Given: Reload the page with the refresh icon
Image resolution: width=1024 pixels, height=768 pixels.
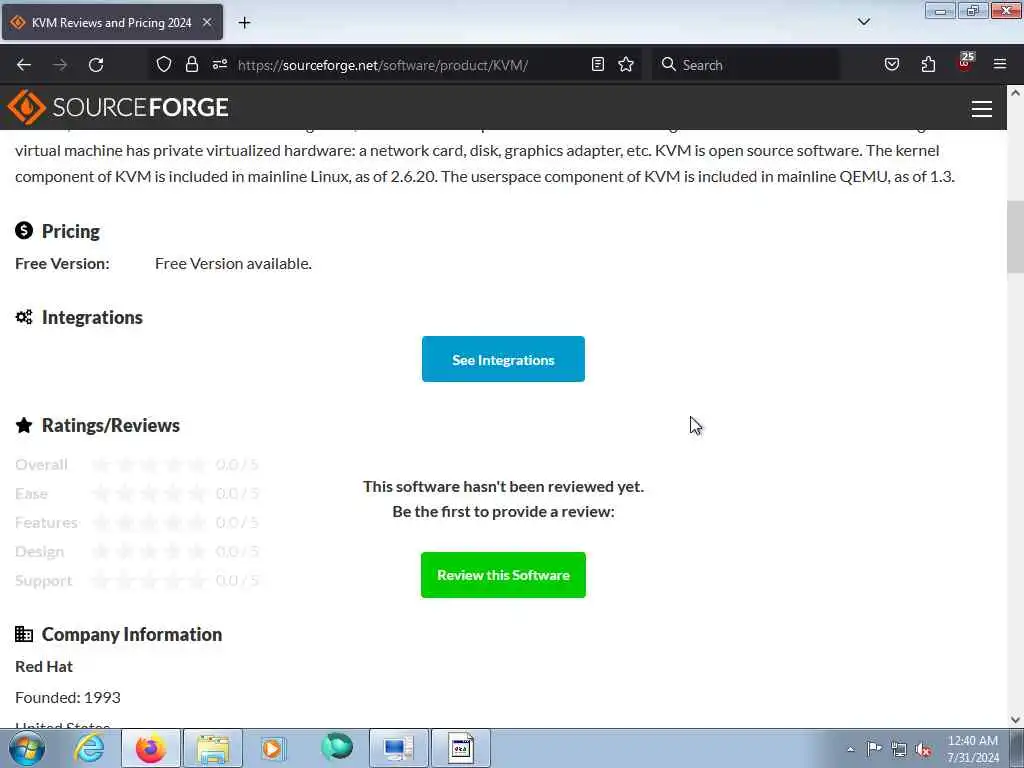Looking at the screenshot, I should coord(96,65).
